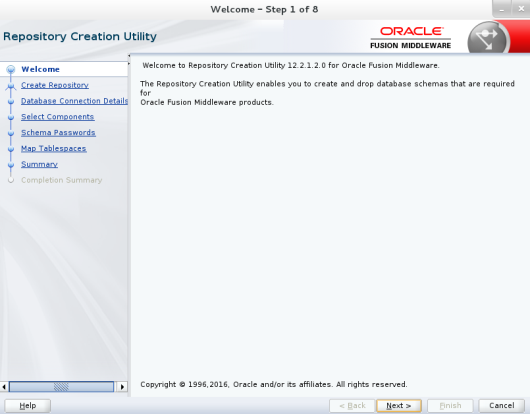This screenshot has width=530, height=414.
Task: Select the Welcome step in sidebar
Action: [40, 69]
